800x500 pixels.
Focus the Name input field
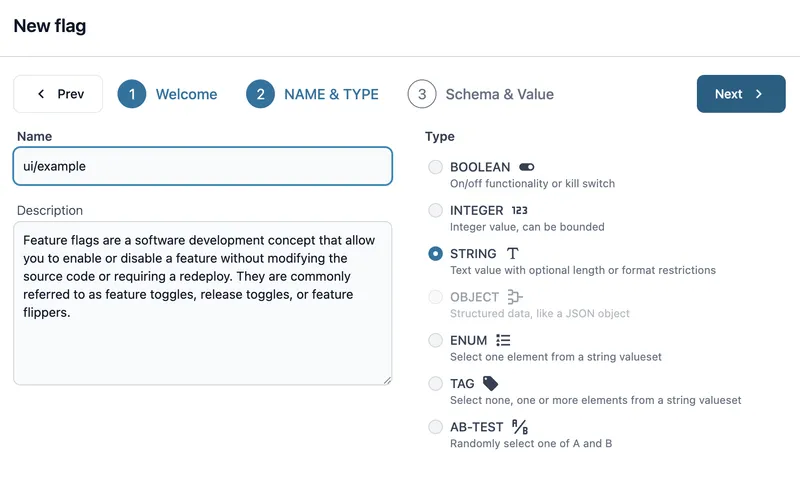tap(202, 166)
